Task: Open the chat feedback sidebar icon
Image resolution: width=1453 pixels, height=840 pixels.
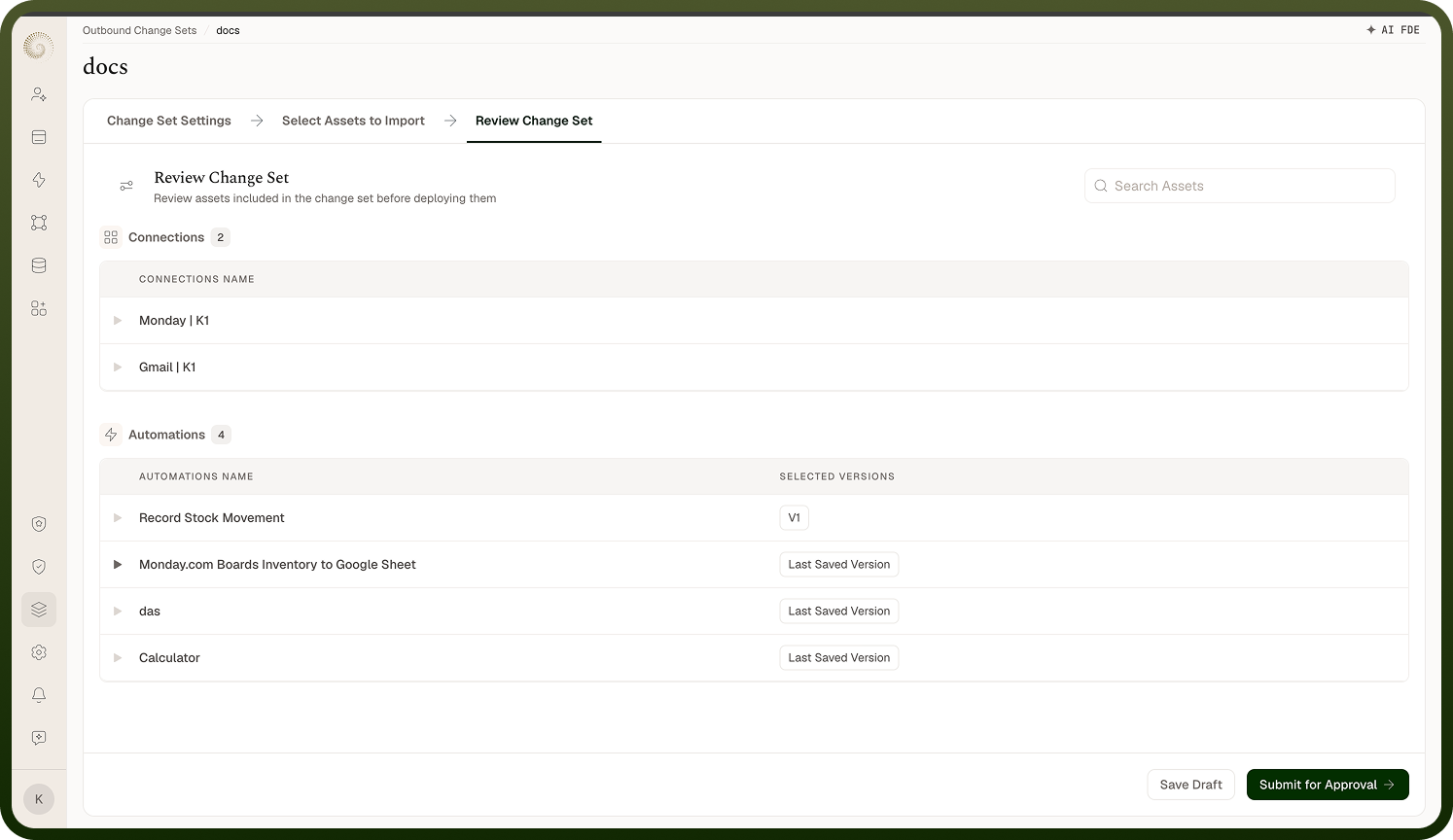Action: pyautogui.click(x=39, y=738)
